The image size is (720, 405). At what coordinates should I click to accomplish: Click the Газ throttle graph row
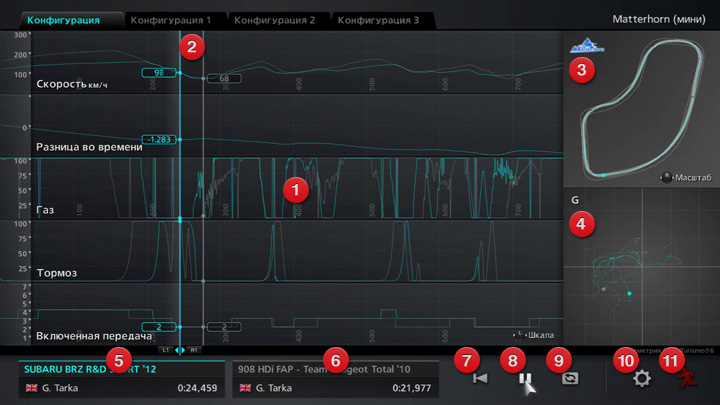coord(400,190)
